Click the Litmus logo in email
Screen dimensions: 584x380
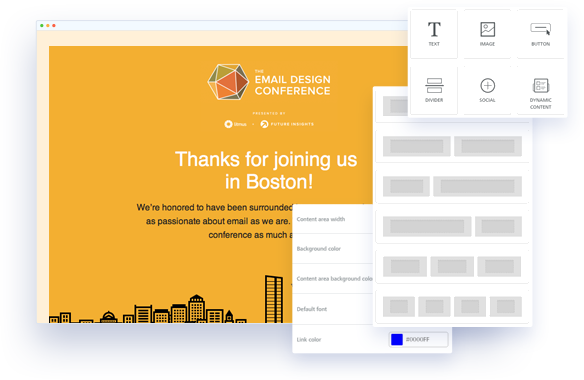pyautogui.click(x=235, y=124)
